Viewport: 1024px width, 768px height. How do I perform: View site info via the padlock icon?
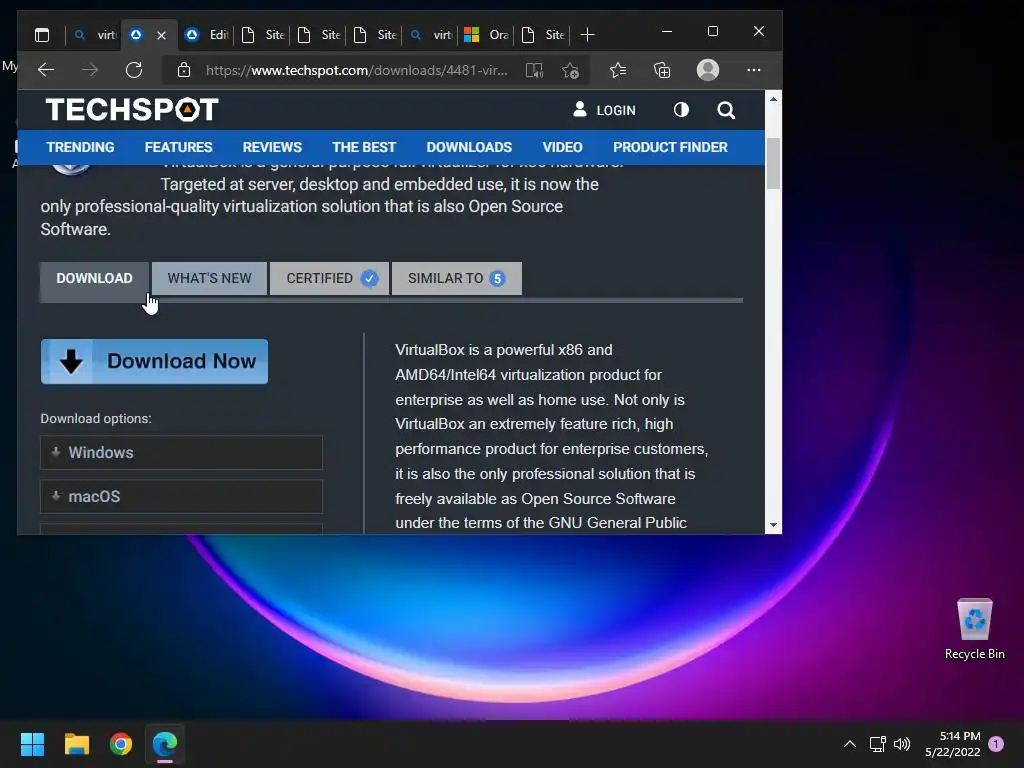coord(184,70)
